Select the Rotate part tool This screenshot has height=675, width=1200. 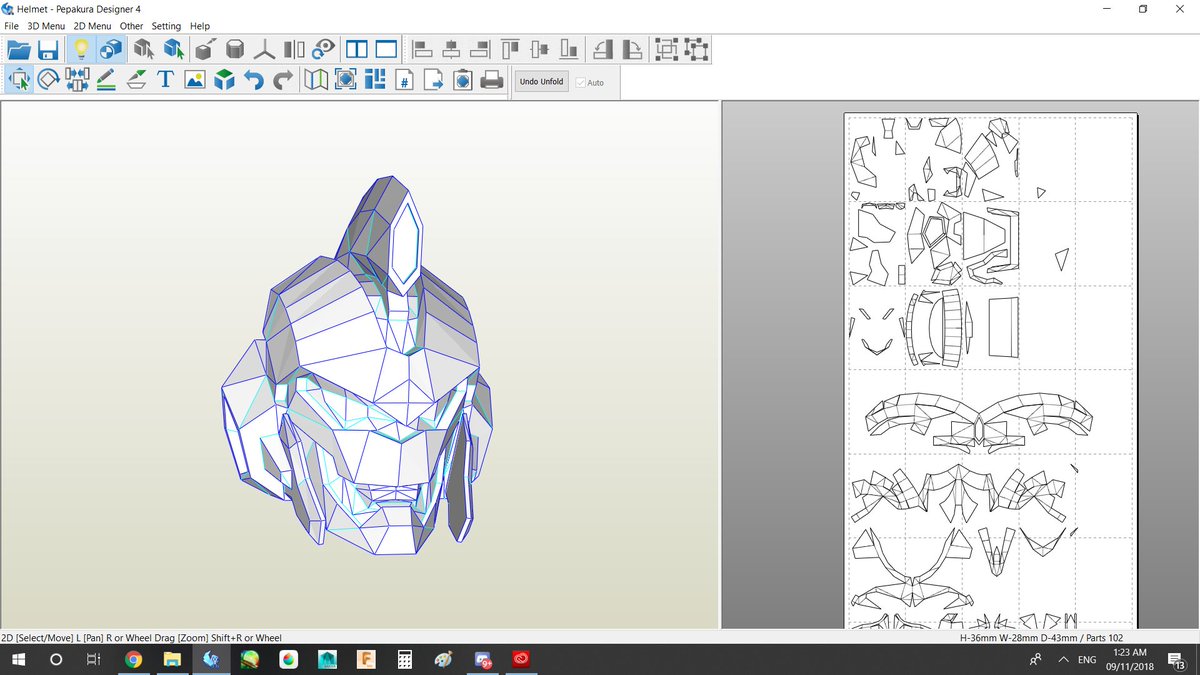48,80
